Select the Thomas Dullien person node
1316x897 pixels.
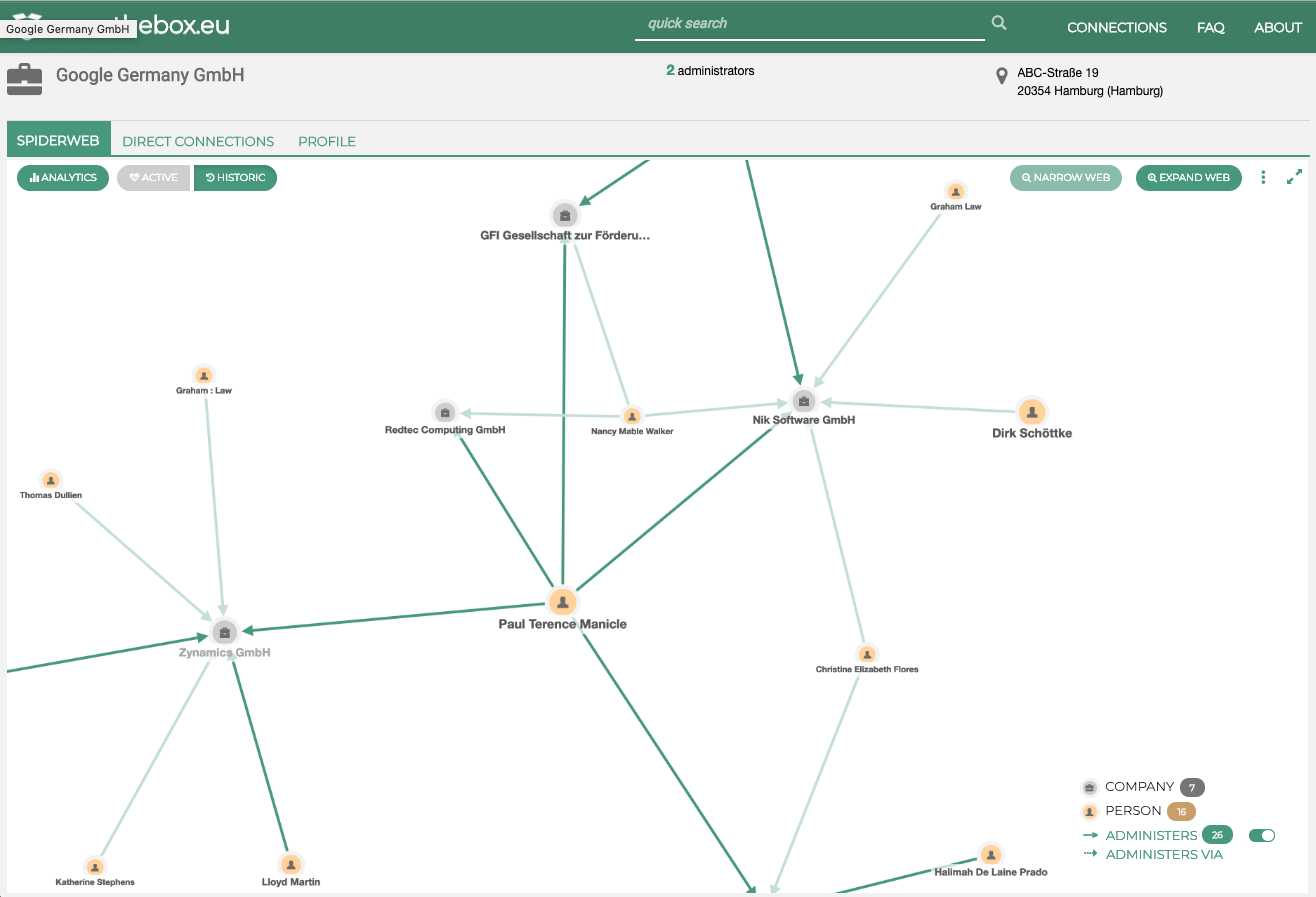pos(51,480)
